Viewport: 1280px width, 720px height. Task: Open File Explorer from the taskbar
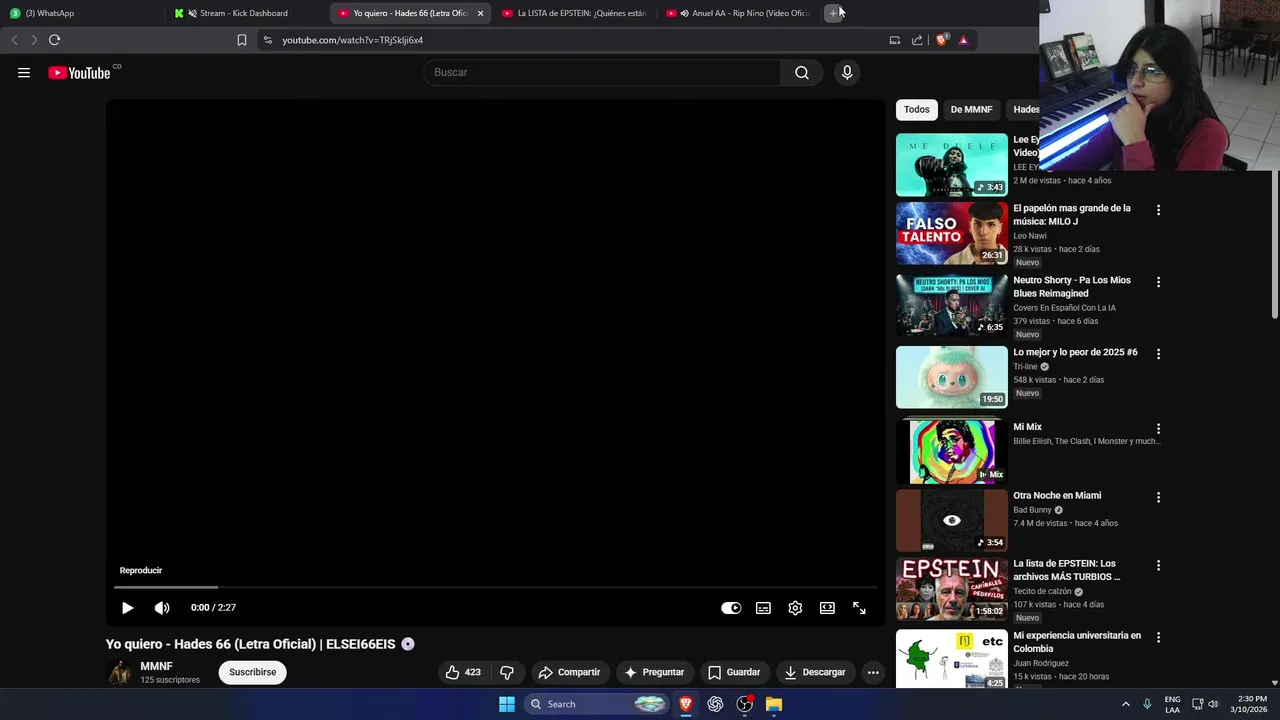[774, 704]
